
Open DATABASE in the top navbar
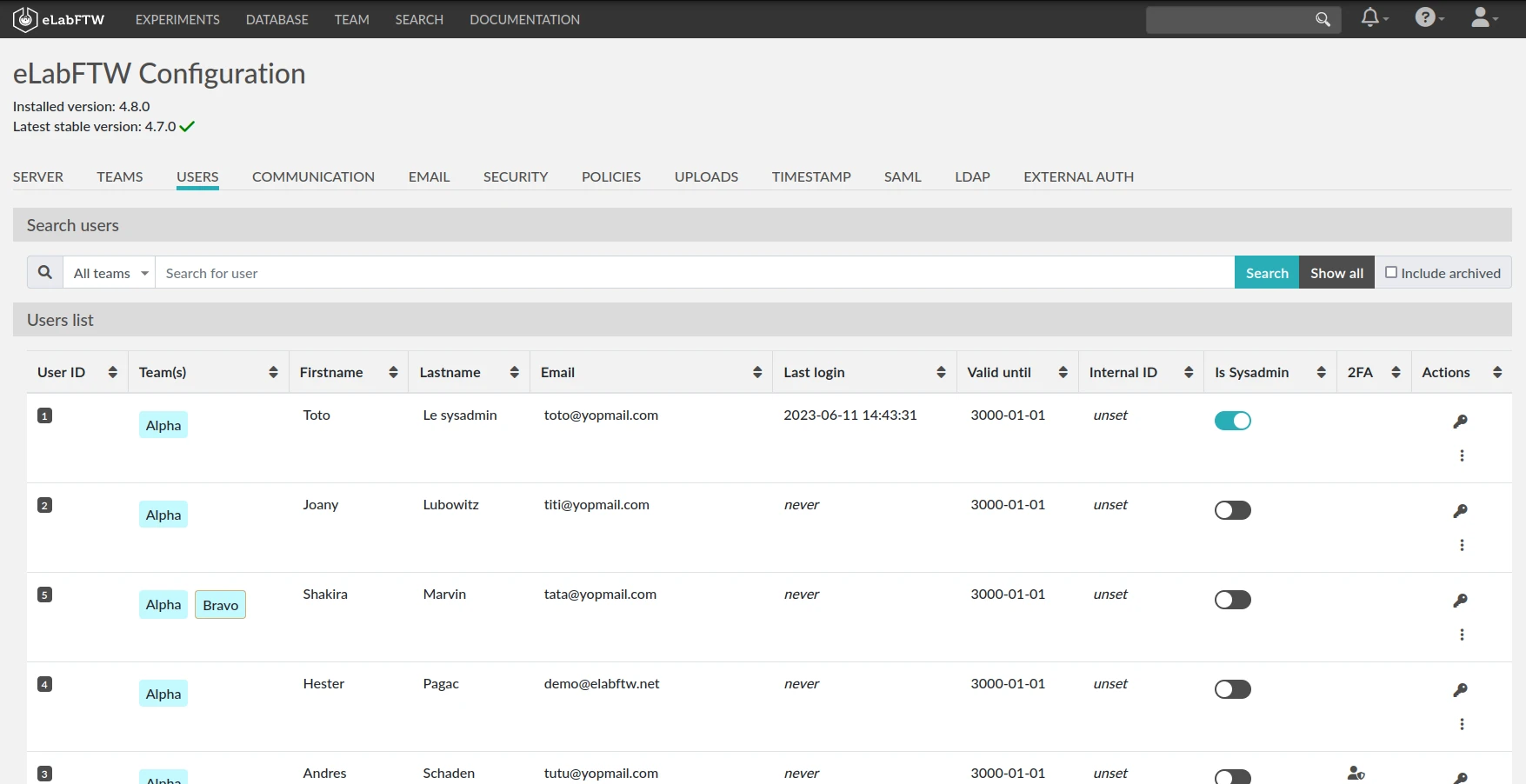[x=277, y=19]
